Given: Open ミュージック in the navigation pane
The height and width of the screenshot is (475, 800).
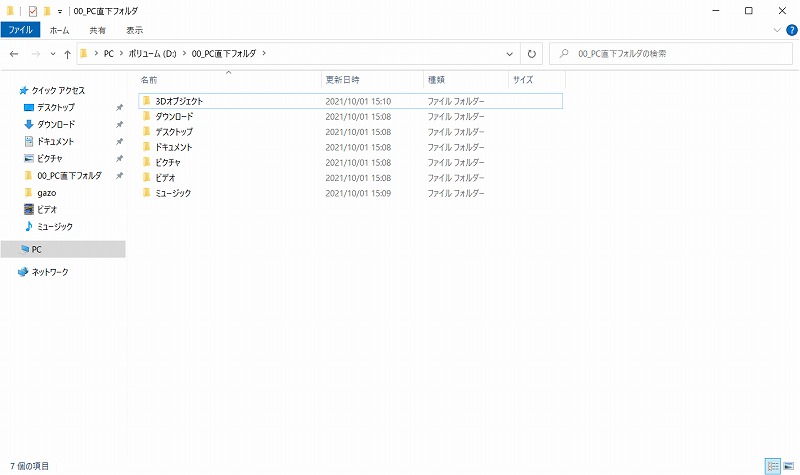Looking at the screenshot, I should [55, 227].
